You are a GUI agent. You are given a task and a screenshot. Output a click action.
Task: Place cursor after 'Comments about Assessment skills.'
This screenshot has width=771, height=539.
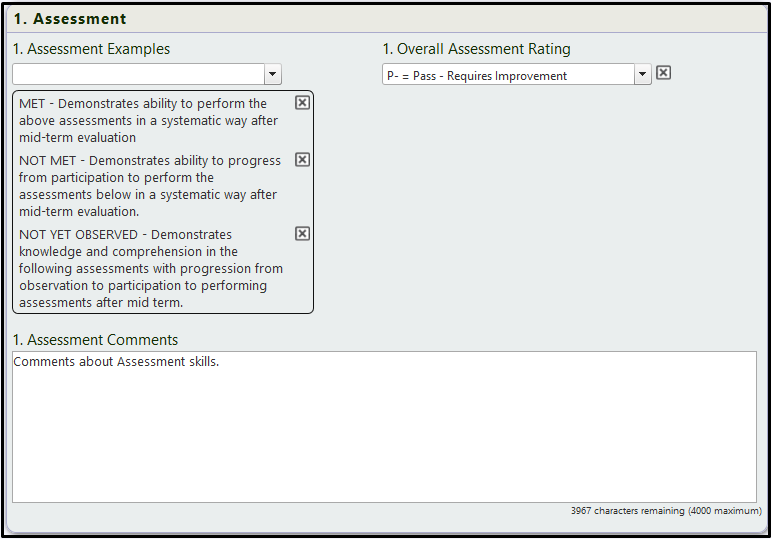click(220, 362)
